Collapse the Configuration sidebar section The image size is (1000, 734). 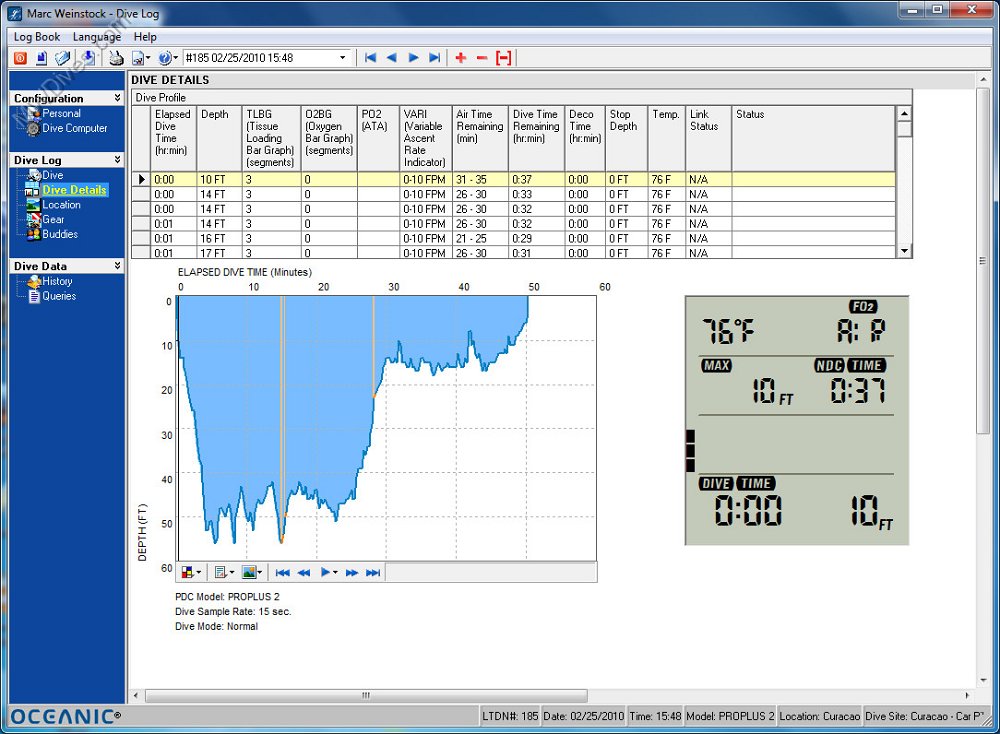117,98
